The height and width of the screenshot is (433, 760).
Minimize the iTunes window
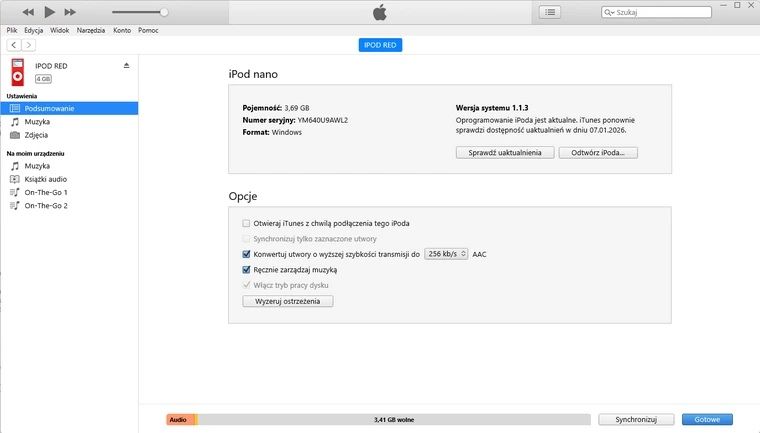pyautogui.click(x=723, y=5)
